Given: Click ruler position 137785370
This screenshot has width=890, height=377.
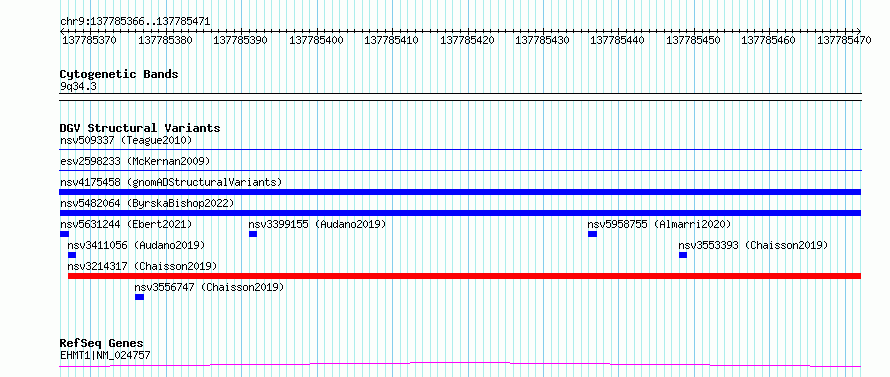Looking at the screenshot, I should (x=89, y=40).
